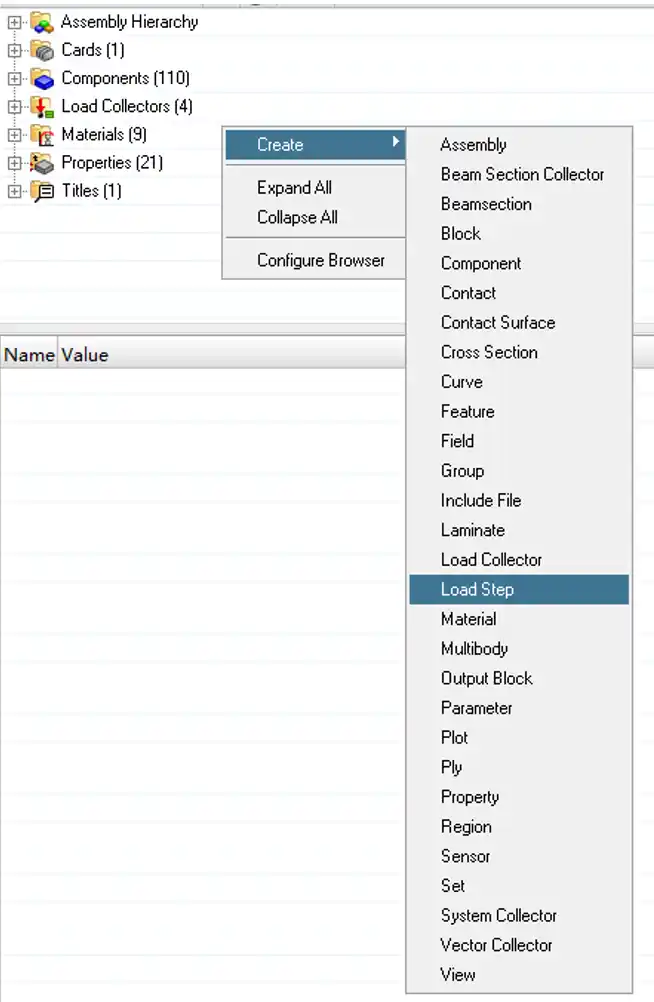Click the Materials folder icon
The image size is (654, 1002).
click(x=42, y=134)
